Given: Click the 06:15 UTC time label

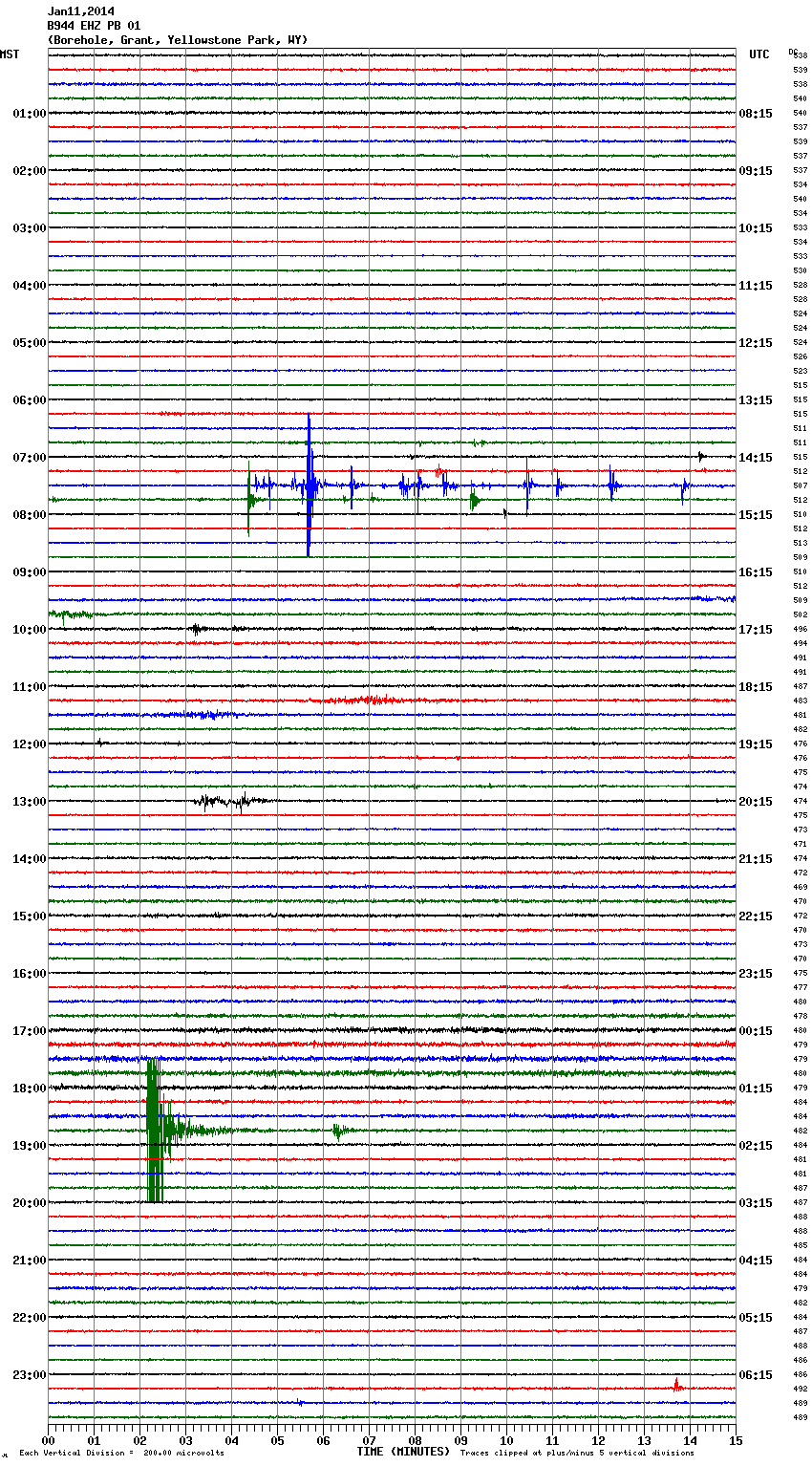Looking at the screenshot, I should pyautogui.click(x=756, y=1375).
